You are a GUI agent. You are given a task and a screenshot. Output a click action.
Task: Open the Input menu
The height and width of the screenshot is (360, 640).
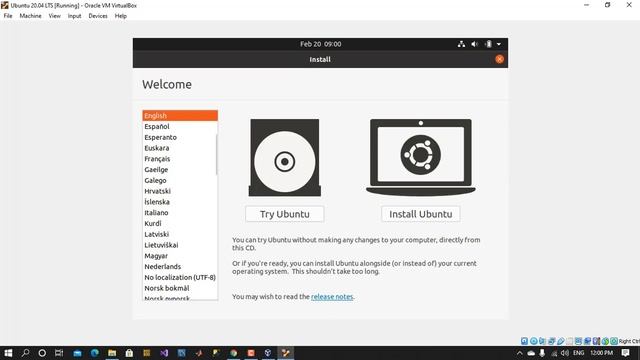(x=74, y=16)
